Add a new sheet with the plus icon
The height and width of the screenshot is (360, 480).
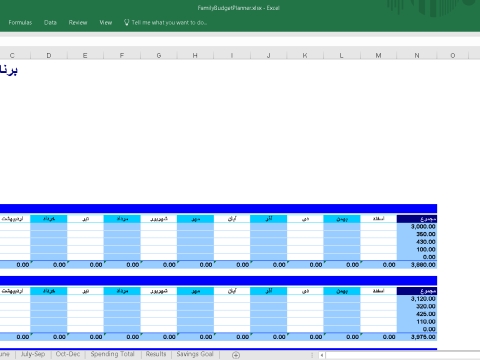coord(236,355)
